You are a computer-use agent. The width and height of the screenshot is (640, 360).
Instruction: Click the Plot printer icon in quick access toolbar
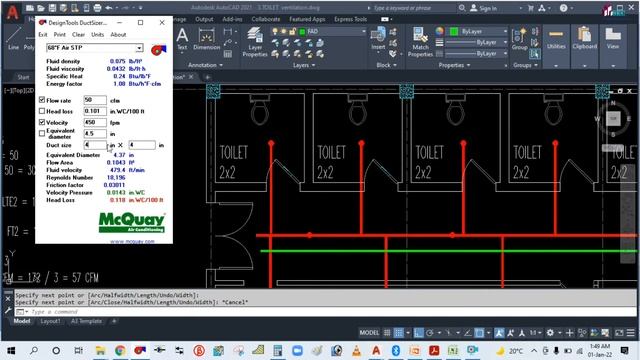pyautogui.click(x=97, y=8)
